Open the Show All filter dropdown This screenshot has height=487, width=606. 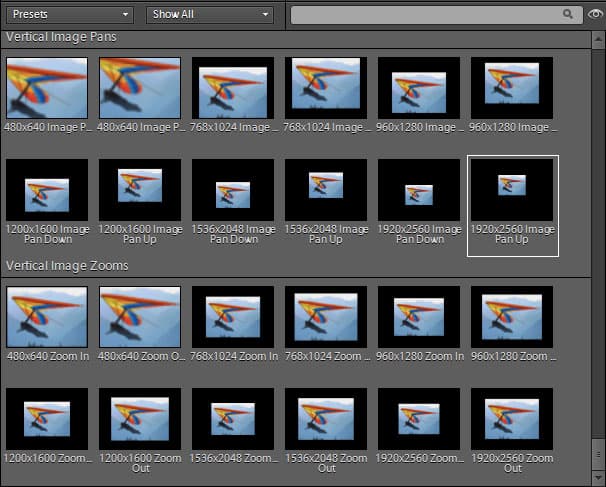(210, 15)
